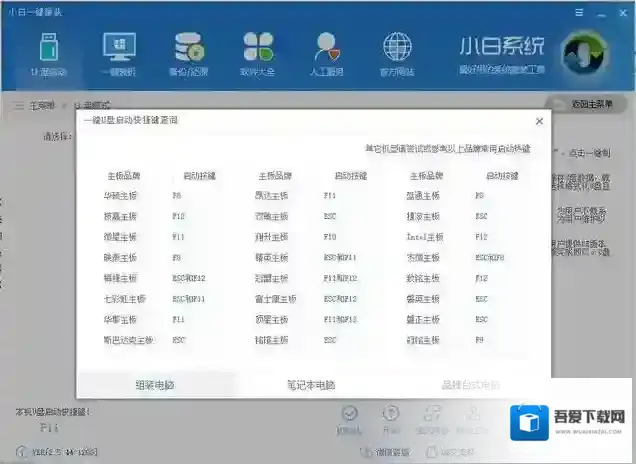Open the hamburger menu in title bar
The image size is (636, 464).
[579, 13]
